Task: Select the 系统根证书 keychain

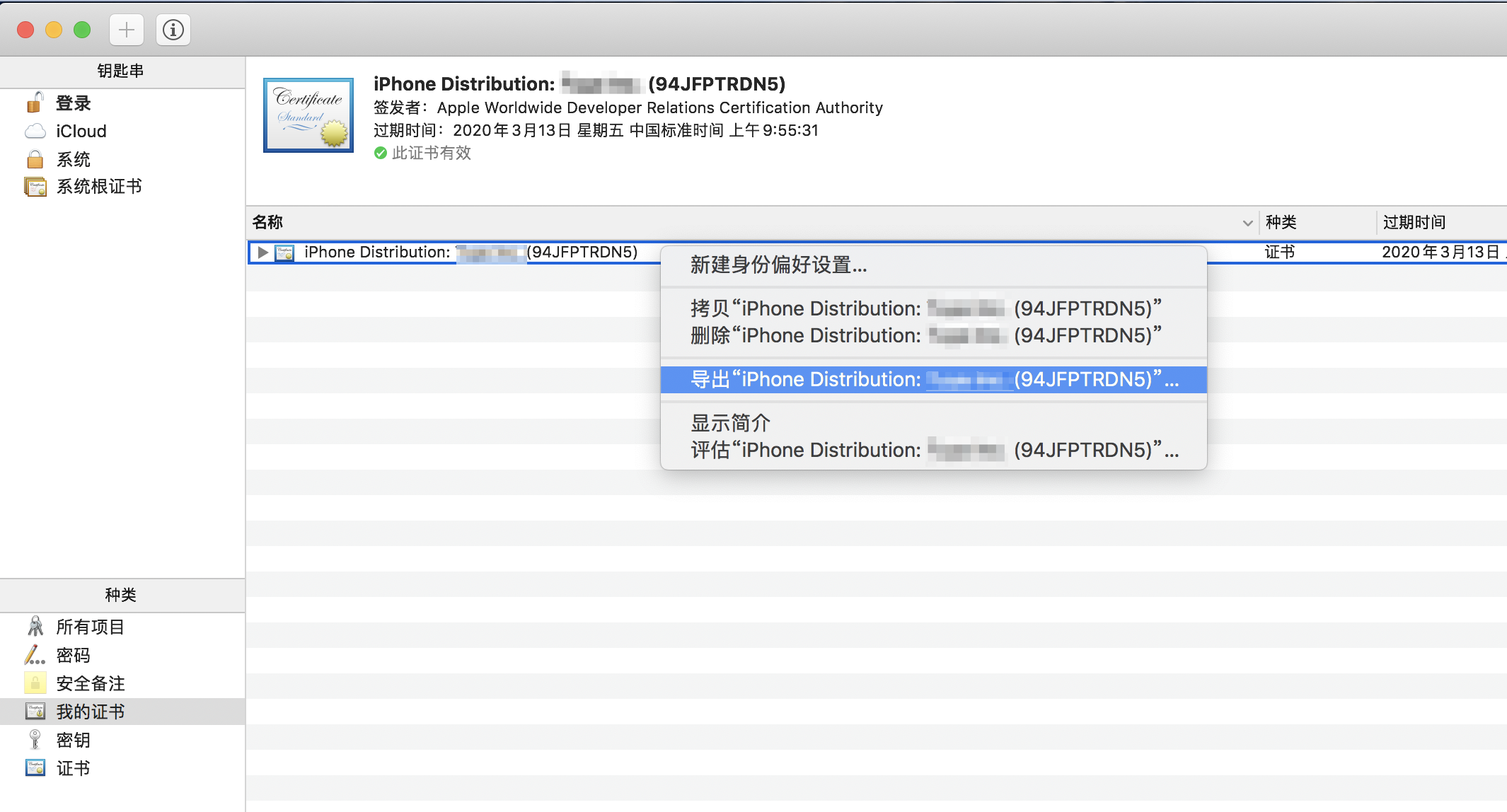Action: point(98,187)
